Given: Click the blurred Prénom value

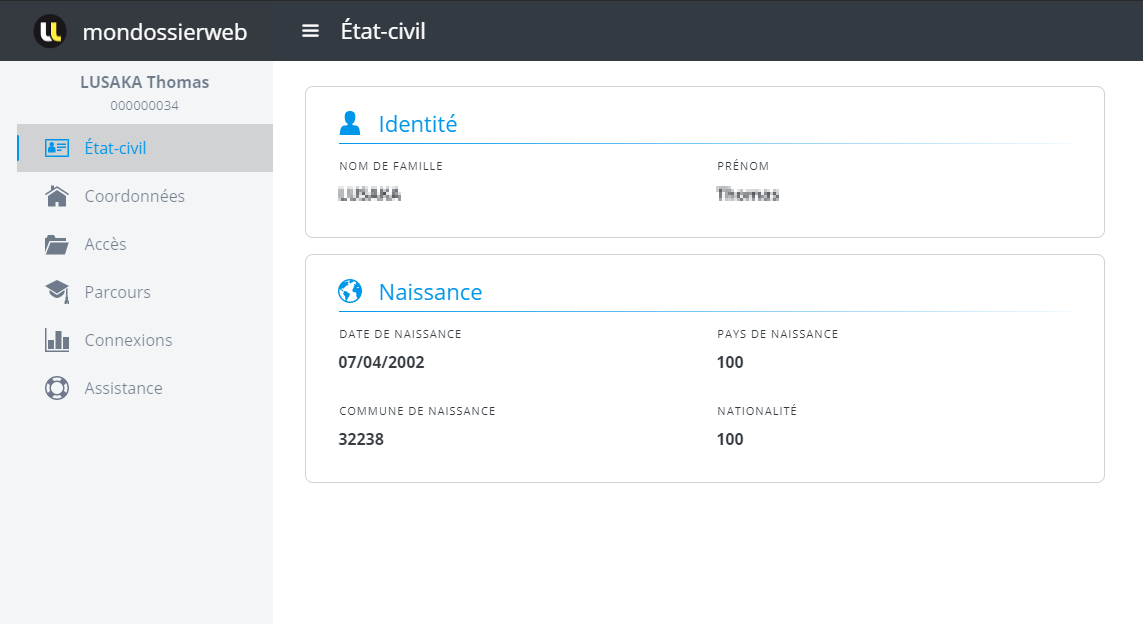Looking at the screenshot, I should (748, 195).
